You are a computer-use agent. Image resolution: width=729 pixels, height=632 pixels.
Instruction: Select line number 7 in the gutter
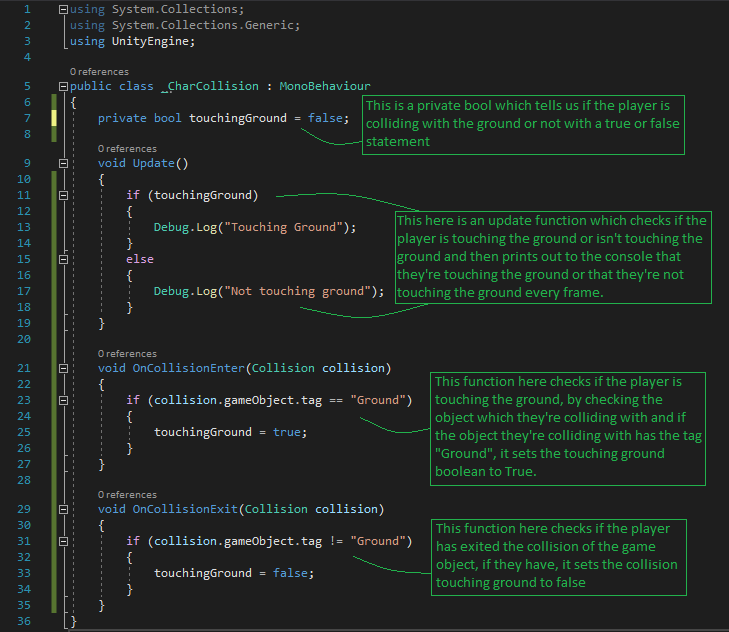28,118
